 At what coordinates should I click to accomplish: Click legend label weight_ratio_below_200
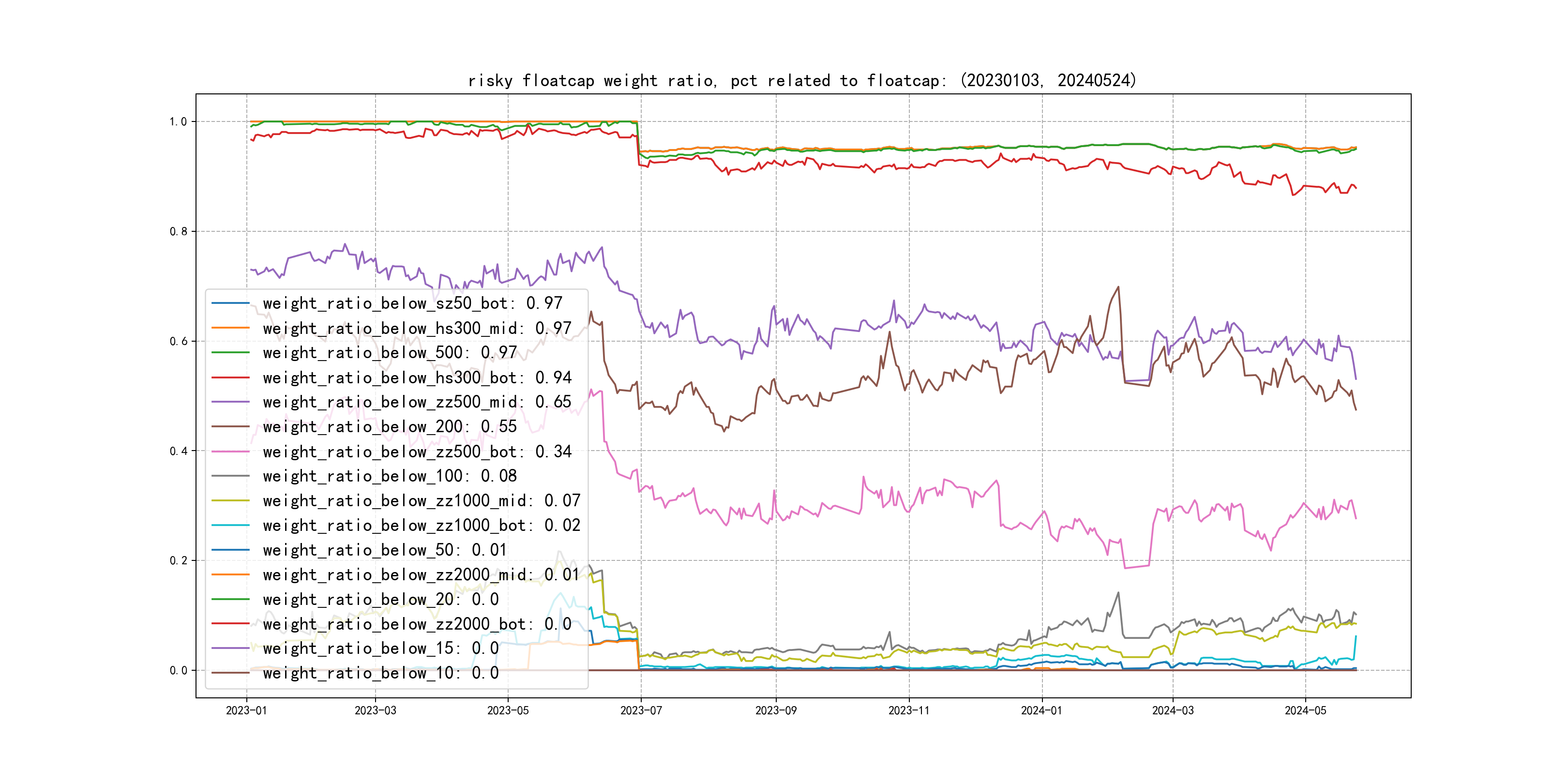pyautogui.click(x=390, y=427)
